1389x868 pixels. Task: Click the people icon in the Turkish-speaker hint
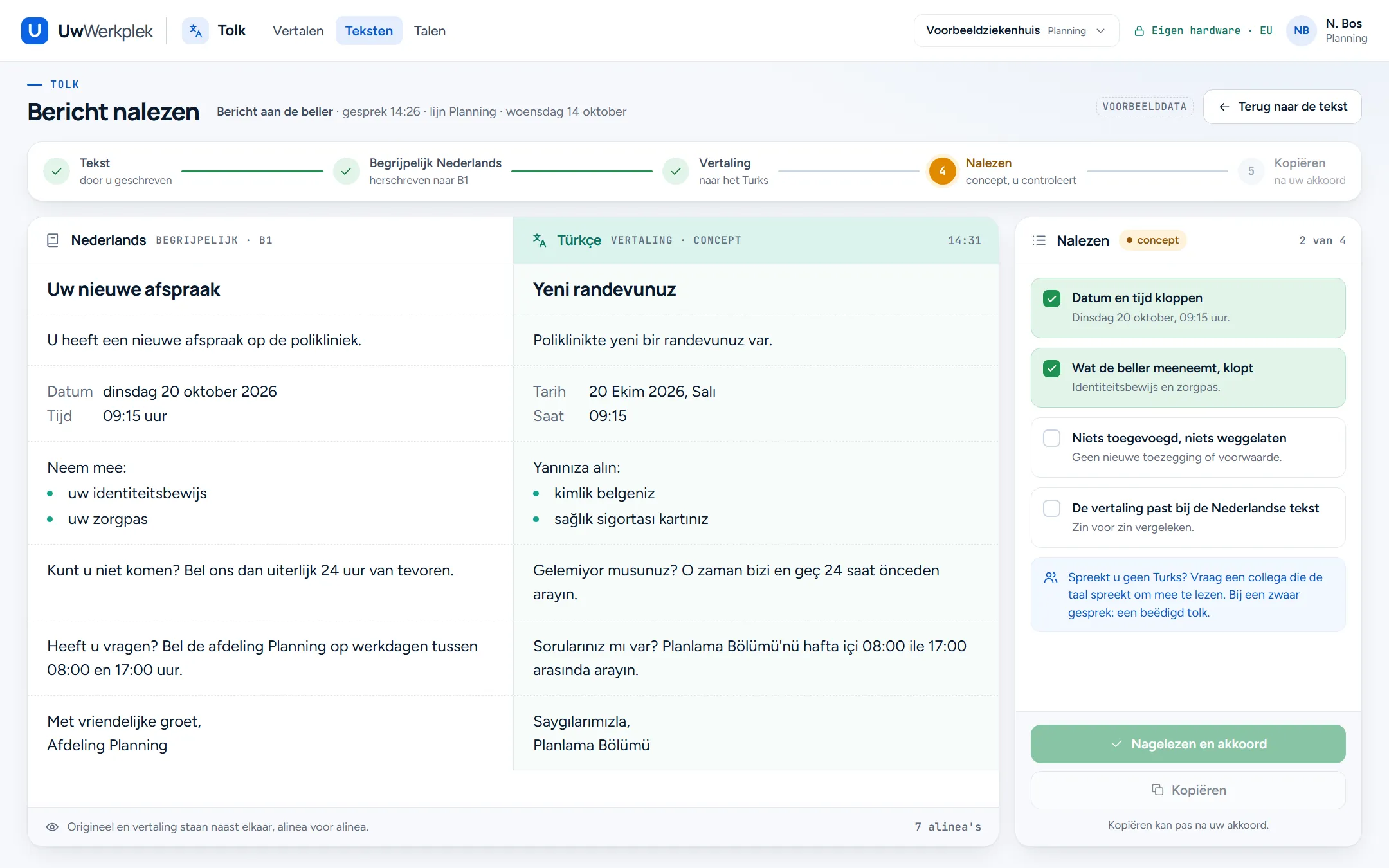[x=1051, y=577]
